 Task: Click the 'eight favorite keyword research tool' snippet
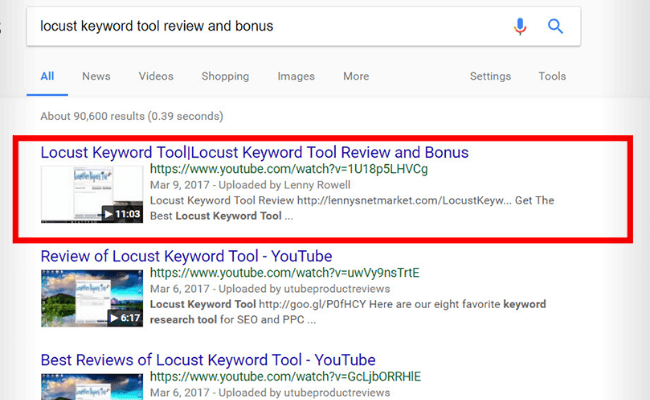(348, 312)
